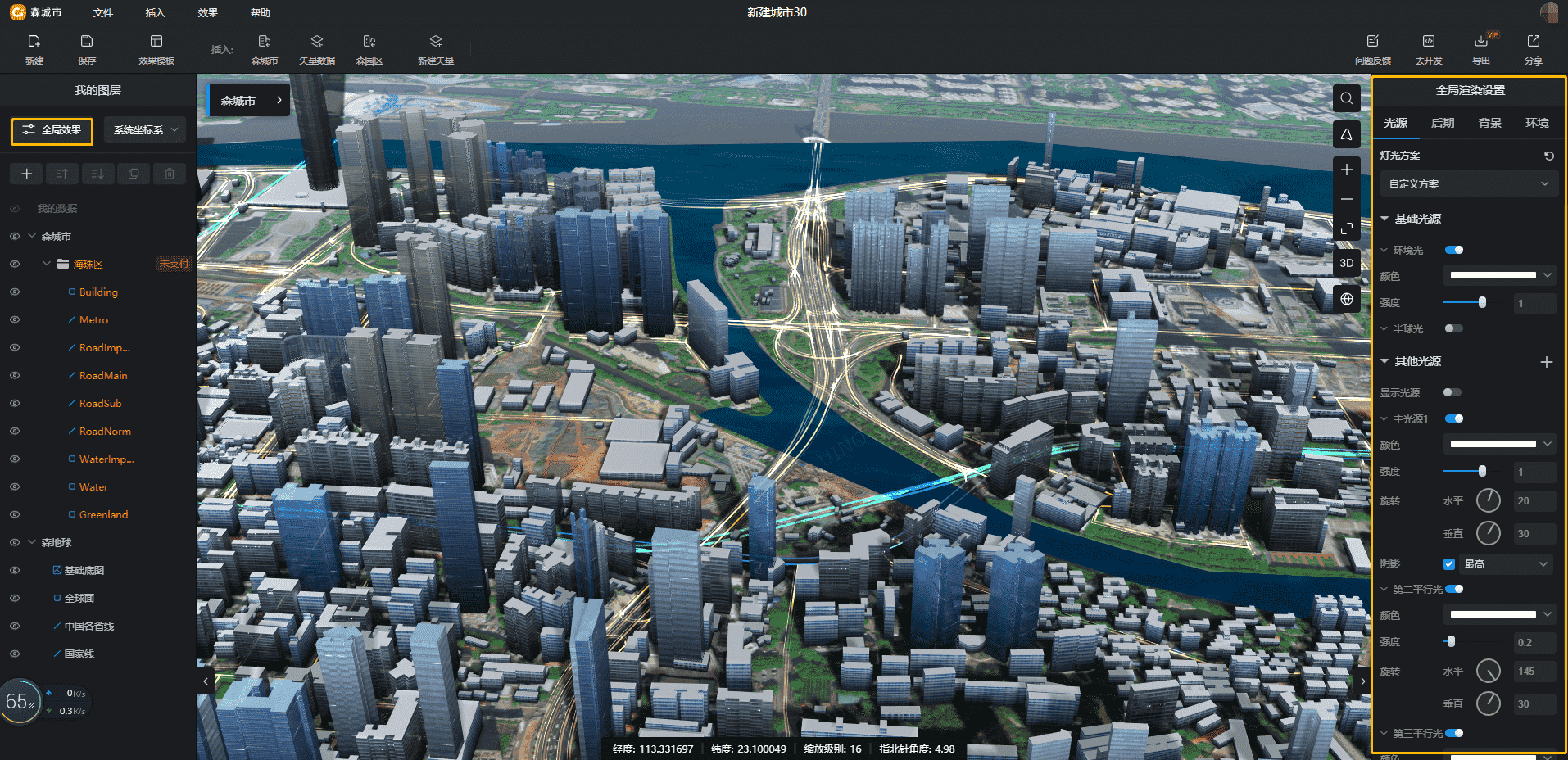1568x760 pixels.
Task: Click the 全局效果 button
Action: (x=52, y=130)
